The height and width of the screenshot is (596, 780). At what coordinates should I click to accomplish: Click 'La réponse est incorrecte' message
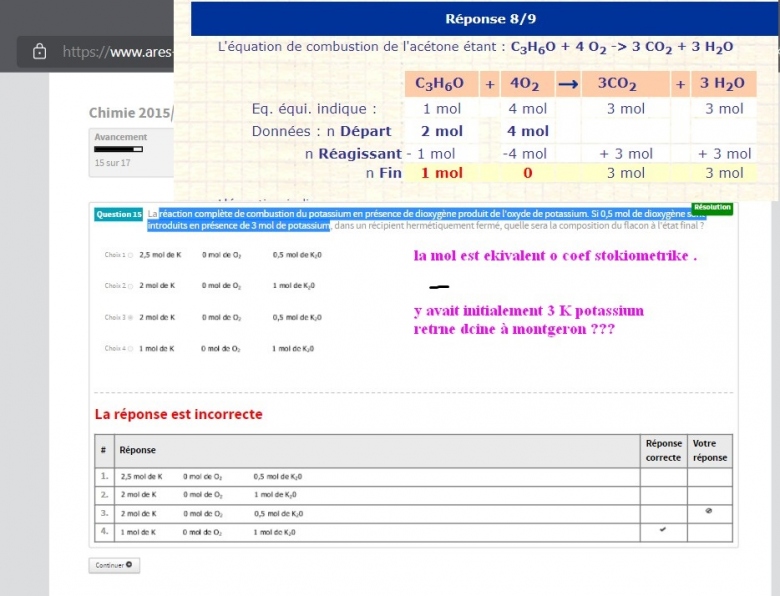(179, 414)
